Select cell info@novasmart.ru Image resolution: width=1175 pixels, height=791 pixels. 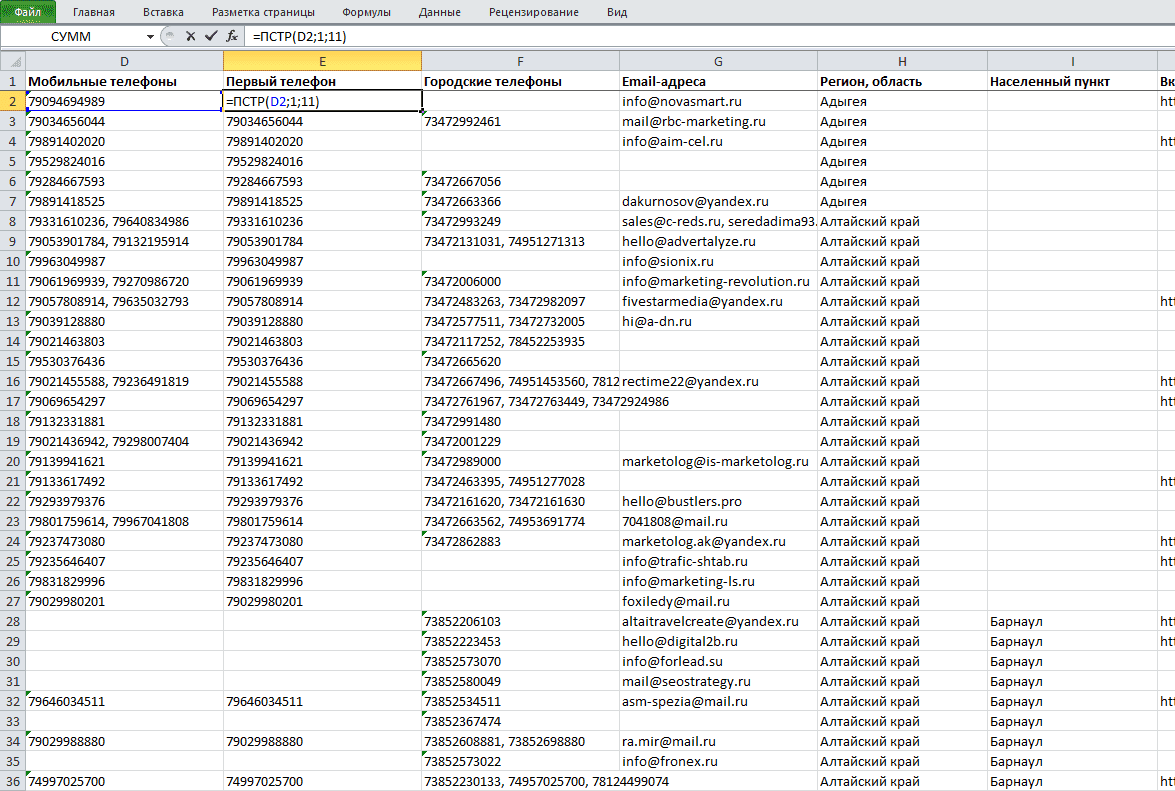718,101
